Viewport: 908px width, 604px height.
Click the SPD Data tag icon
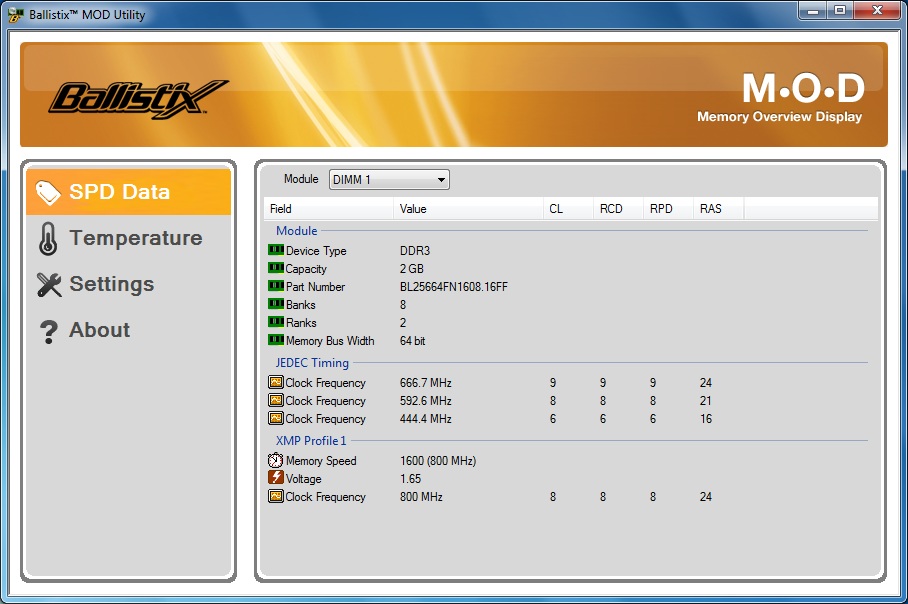point(47,192)
